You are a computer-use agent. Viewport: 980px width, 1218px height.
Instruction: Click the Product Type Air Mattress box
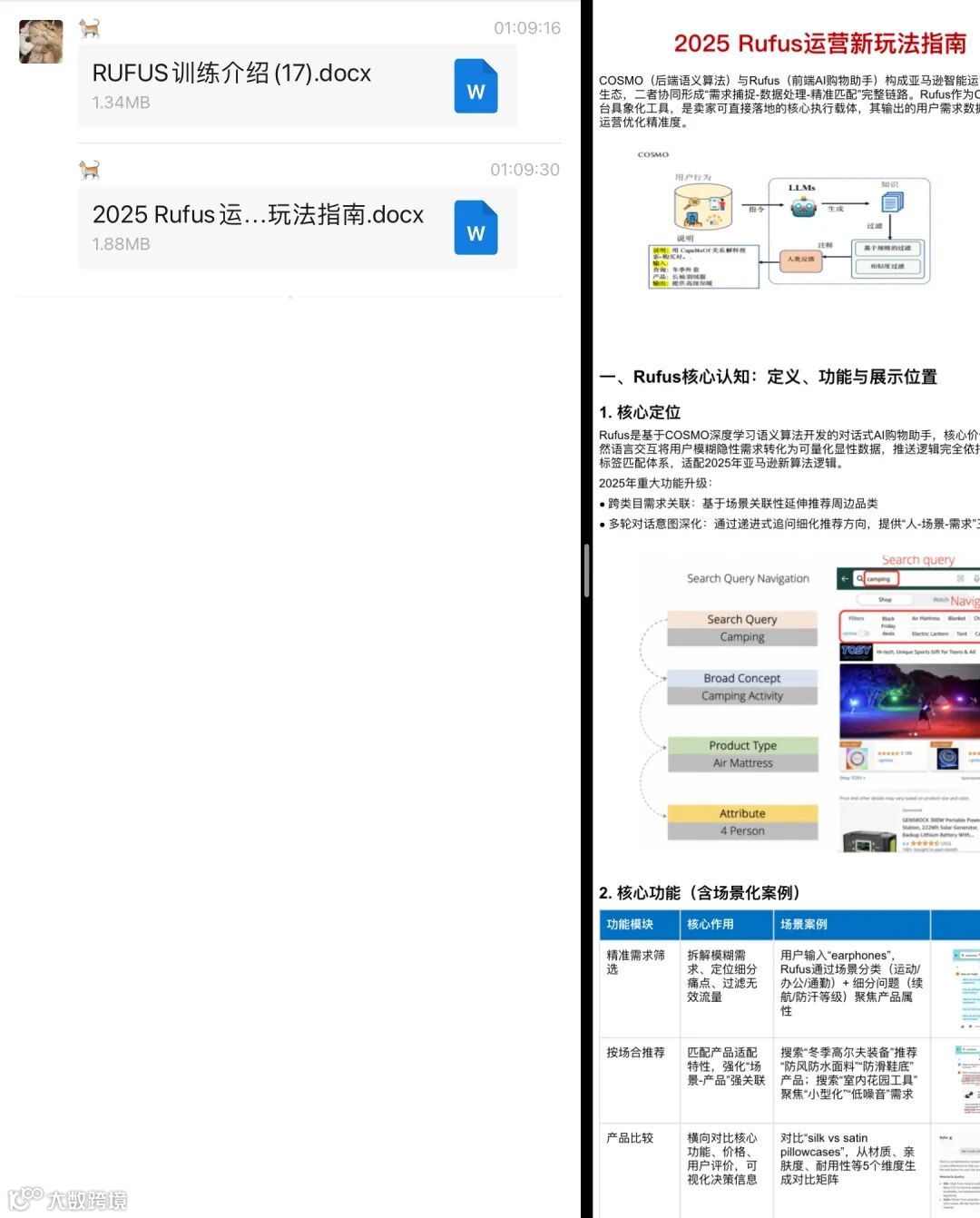click(742, 754)
